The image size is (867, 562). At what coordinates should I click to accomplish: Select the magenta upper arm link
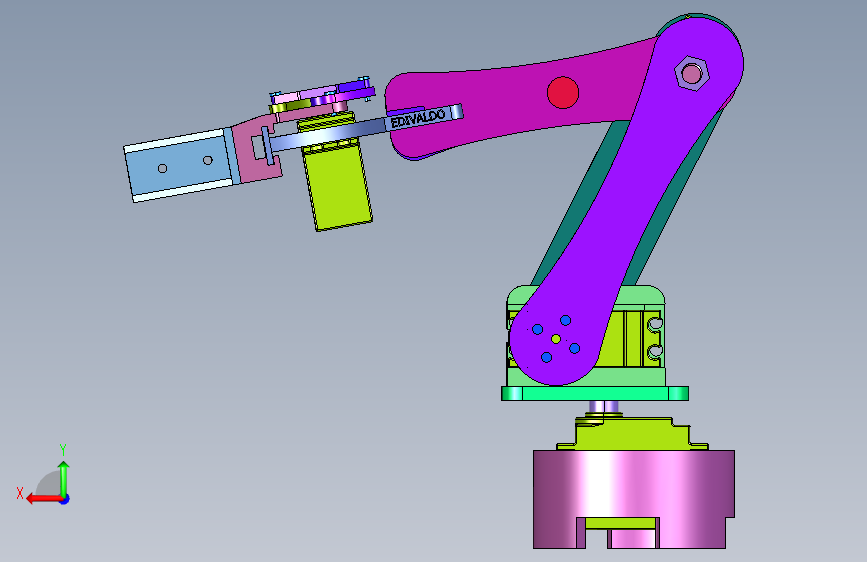click(498, 105)
